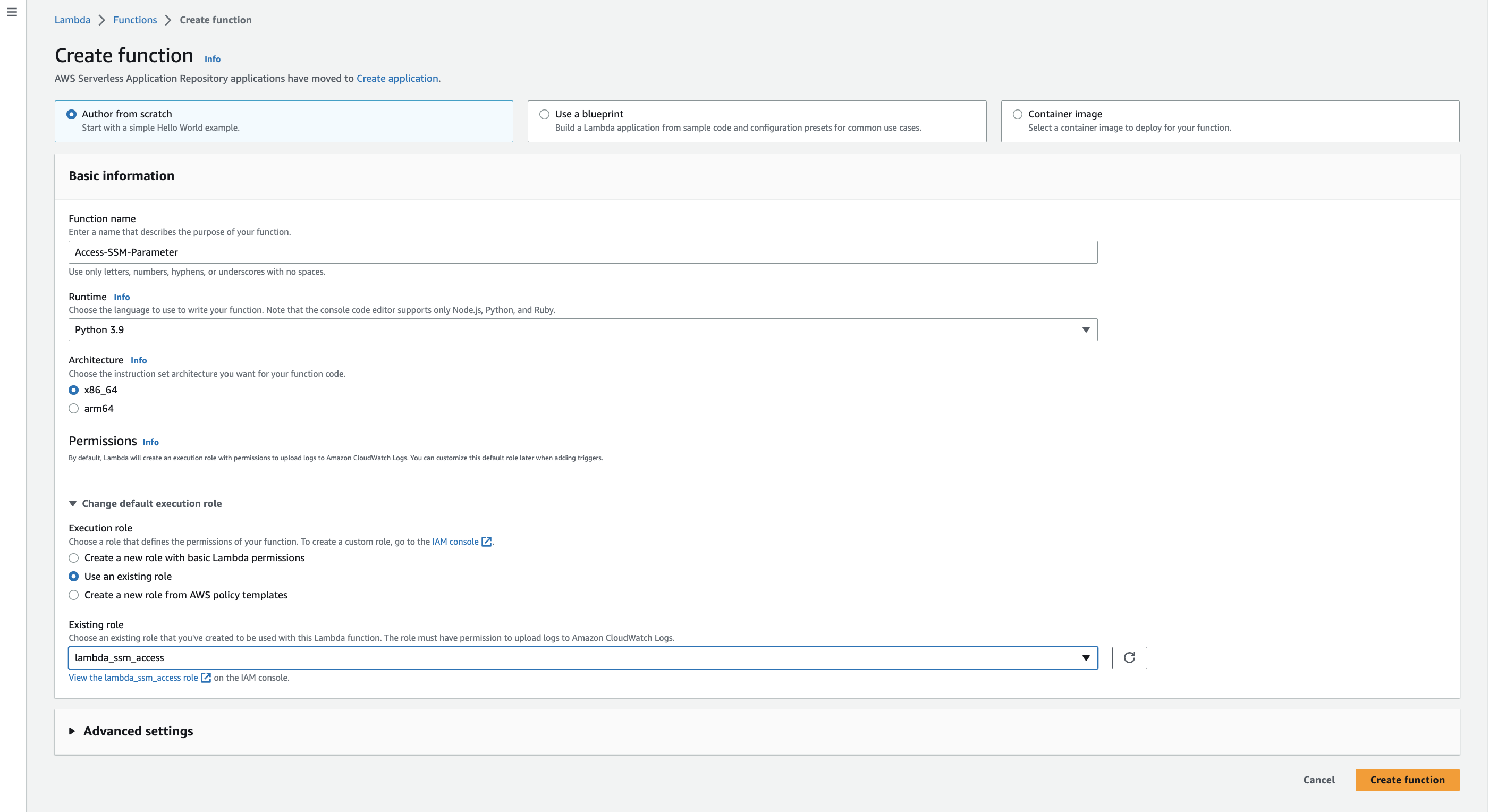
Task: Collapse Change default execution role section
Action: point(145,503)
